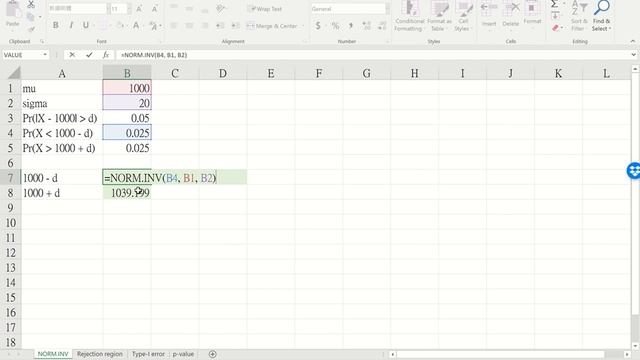Toggle Wrap Text for the cell

pyautogui.click(x=264, y=9)
